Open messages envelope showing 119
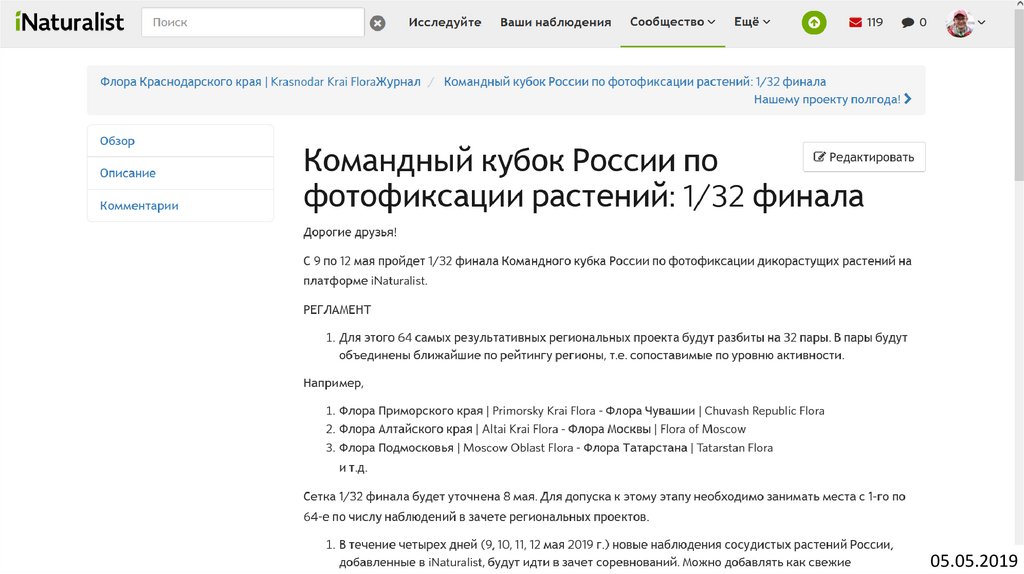Viewport: 1024px width, 574px height. click(865, 22)
